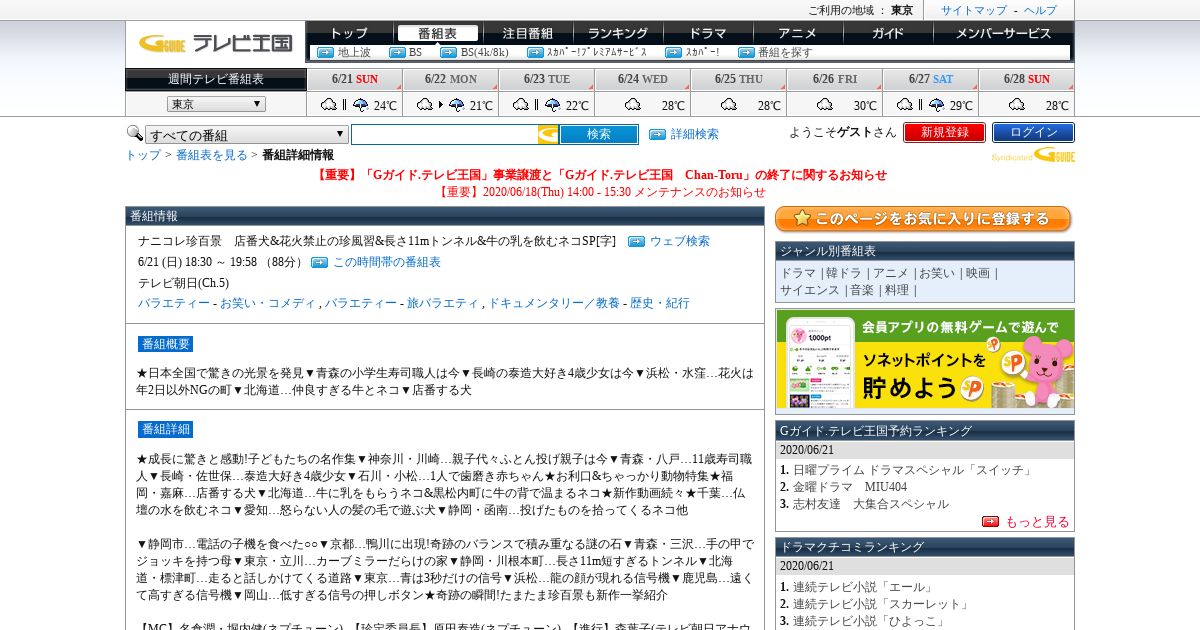Open 金曜ドラマ MIU404 ranking entry

(850, 487)
